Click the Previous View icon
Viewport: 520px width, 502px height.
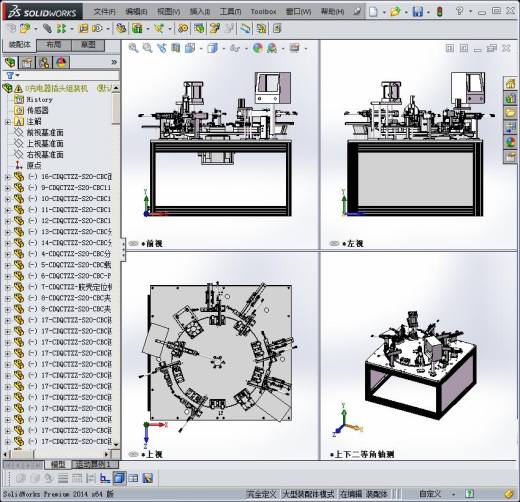coord(162,48)
